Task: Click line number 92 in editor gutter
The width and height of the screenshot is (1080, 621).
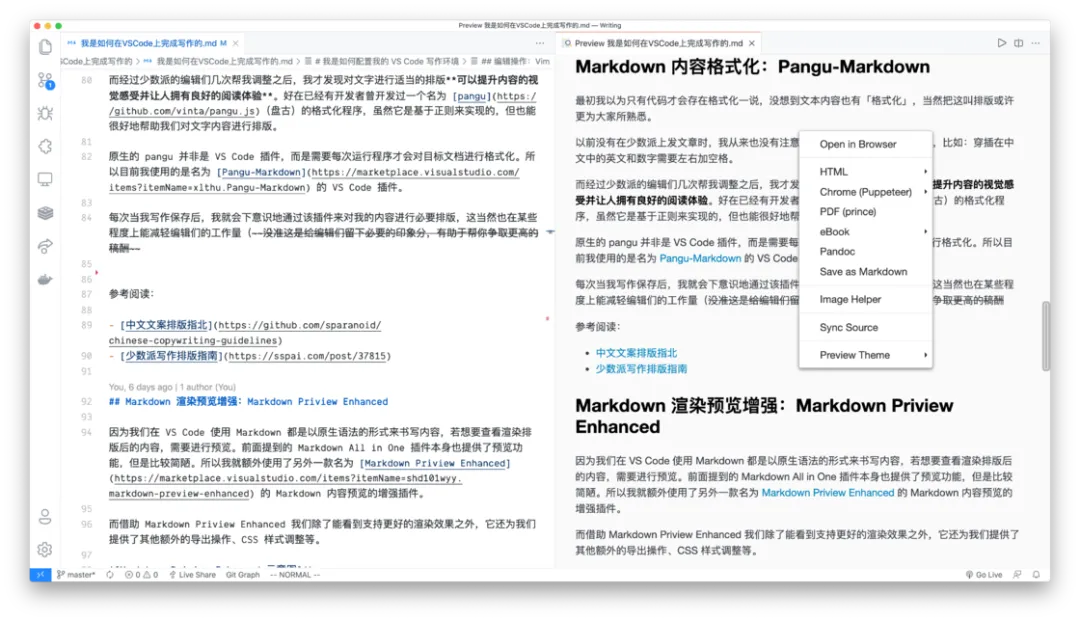Action: 86,401
